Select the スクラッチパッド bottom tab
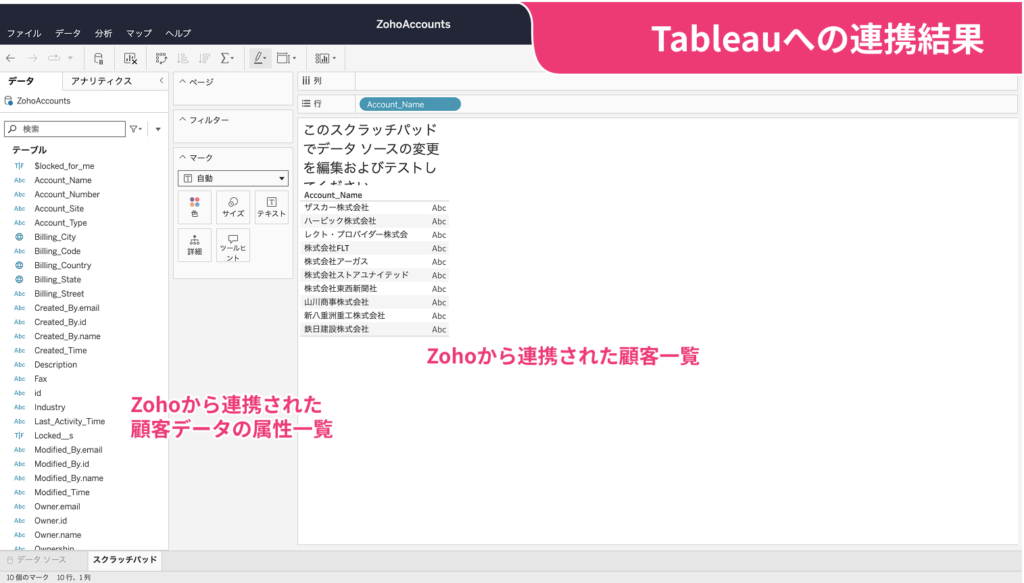Image resolution: width=1024 pixels, height=583 pixels. coord(124,560)
